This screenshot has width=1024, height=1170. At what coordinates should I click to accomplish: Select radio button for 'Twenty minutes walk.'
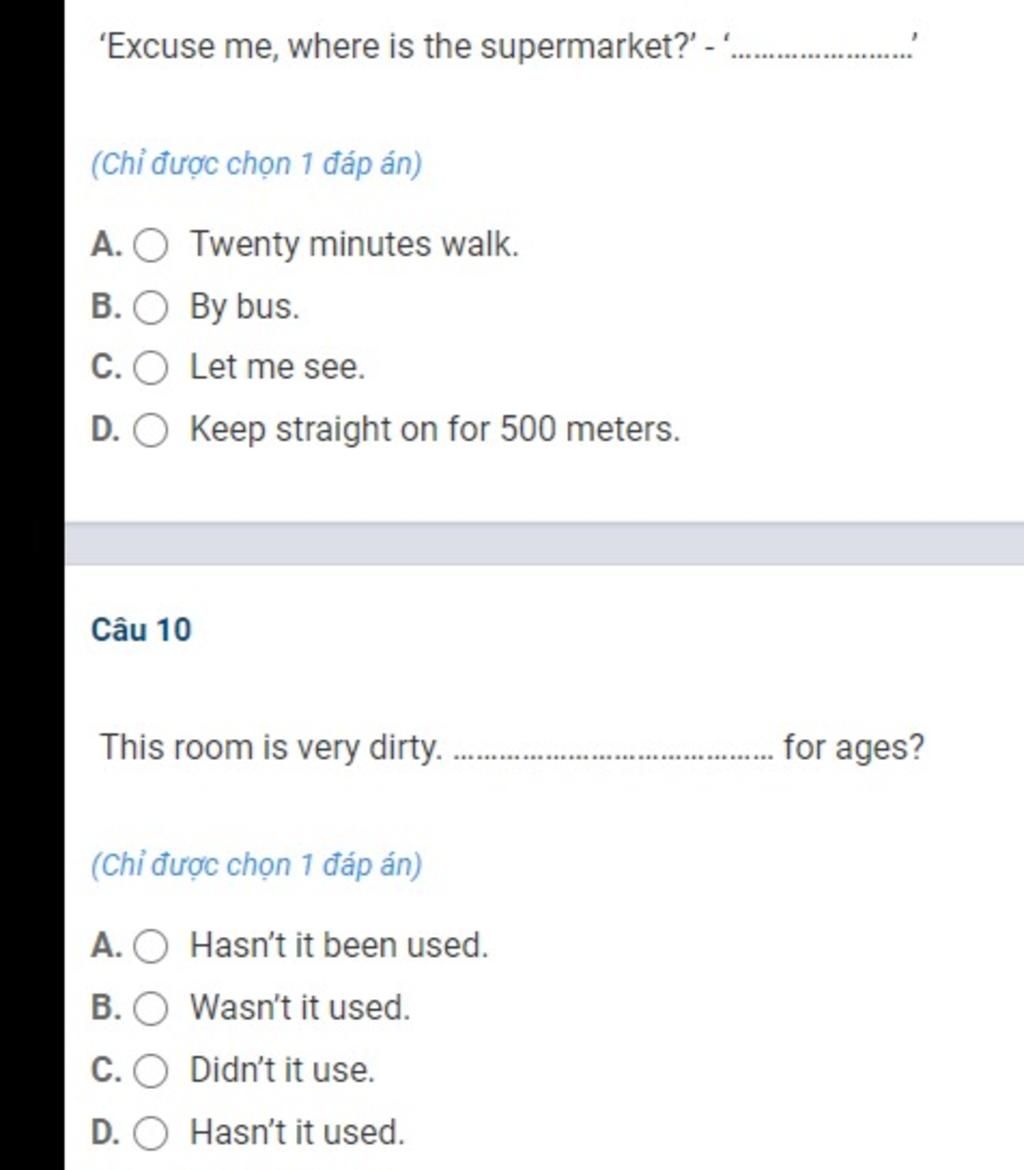(151, 245)
